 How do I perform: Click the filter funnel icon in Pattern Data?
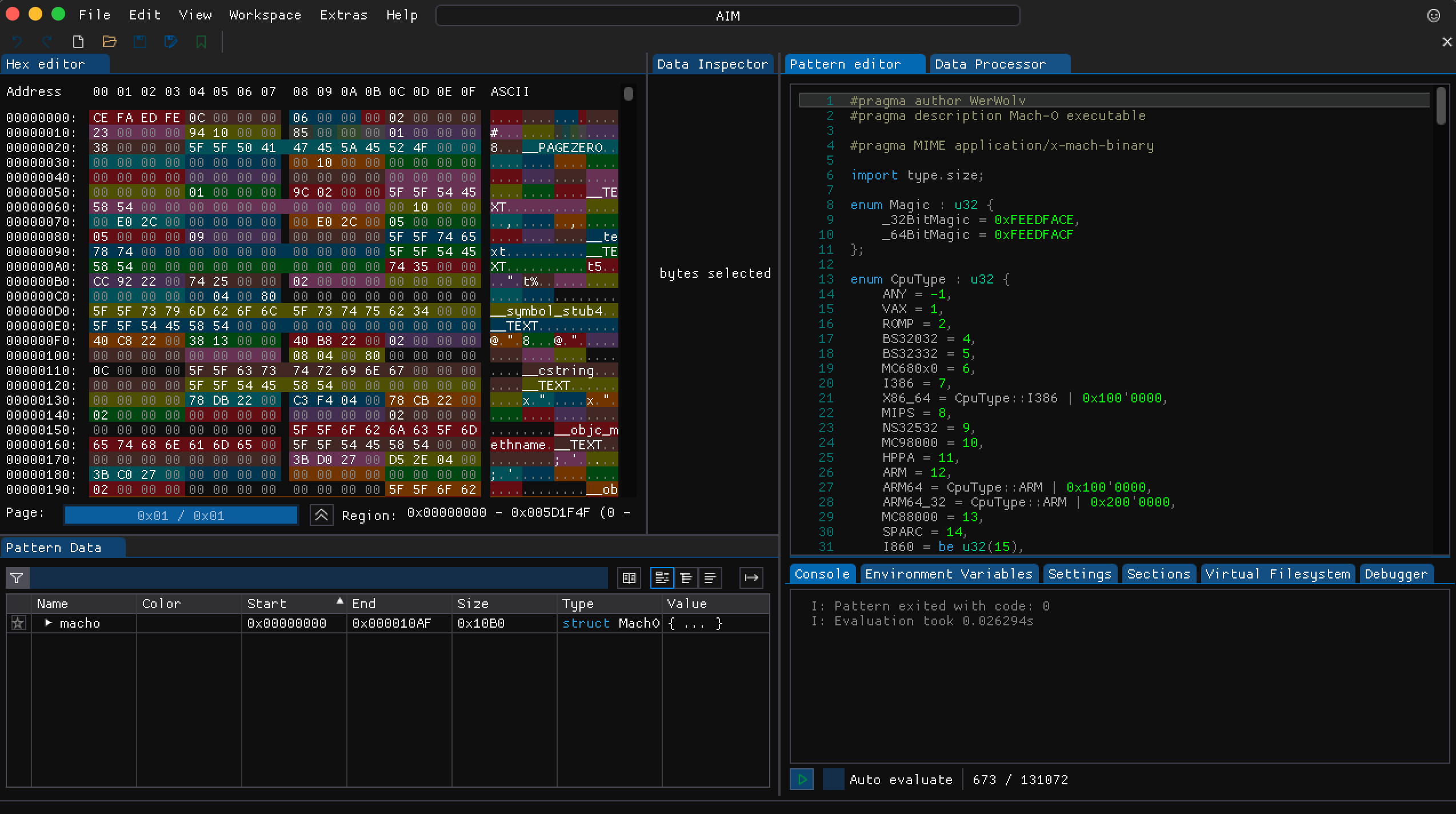[17, 578]
